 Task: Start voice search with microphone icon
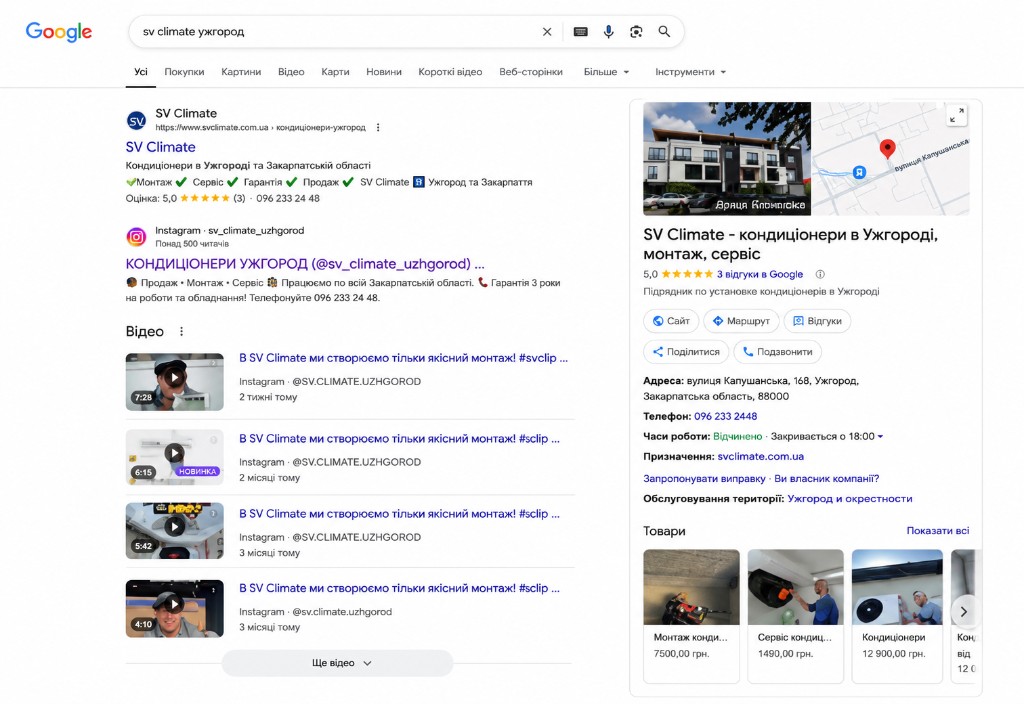[609, 31]
